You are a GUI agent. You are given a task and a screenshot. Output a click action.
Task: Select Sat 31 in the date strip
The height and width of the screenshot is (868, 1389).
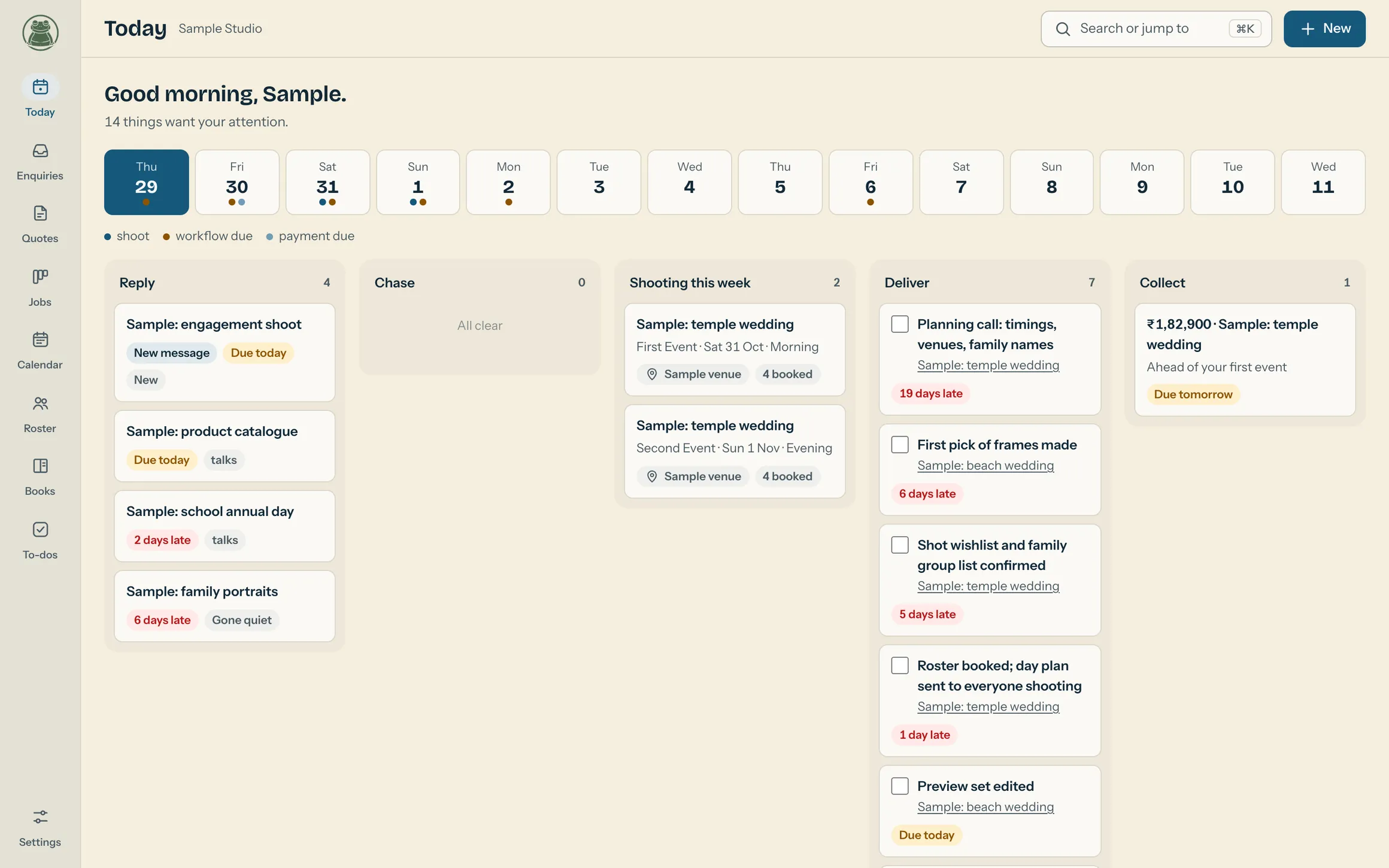pyautogui.click(x=327, y=182)
